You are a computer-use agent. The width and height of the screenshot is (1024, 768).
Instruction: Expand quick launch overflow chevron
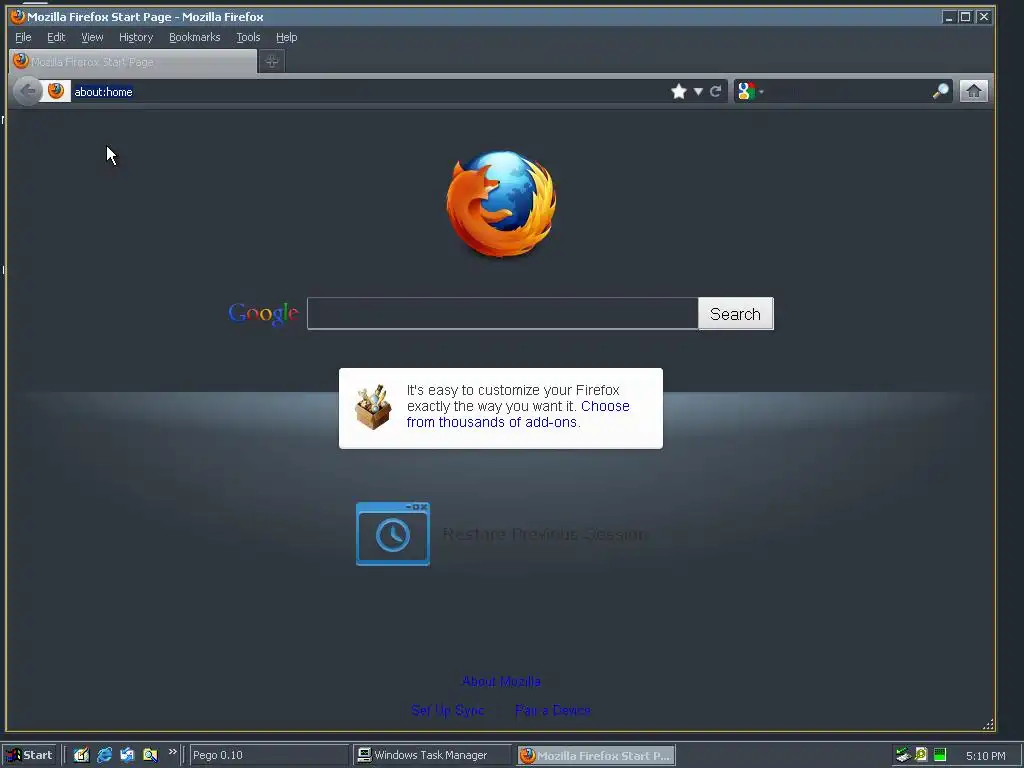pos(172,752)
